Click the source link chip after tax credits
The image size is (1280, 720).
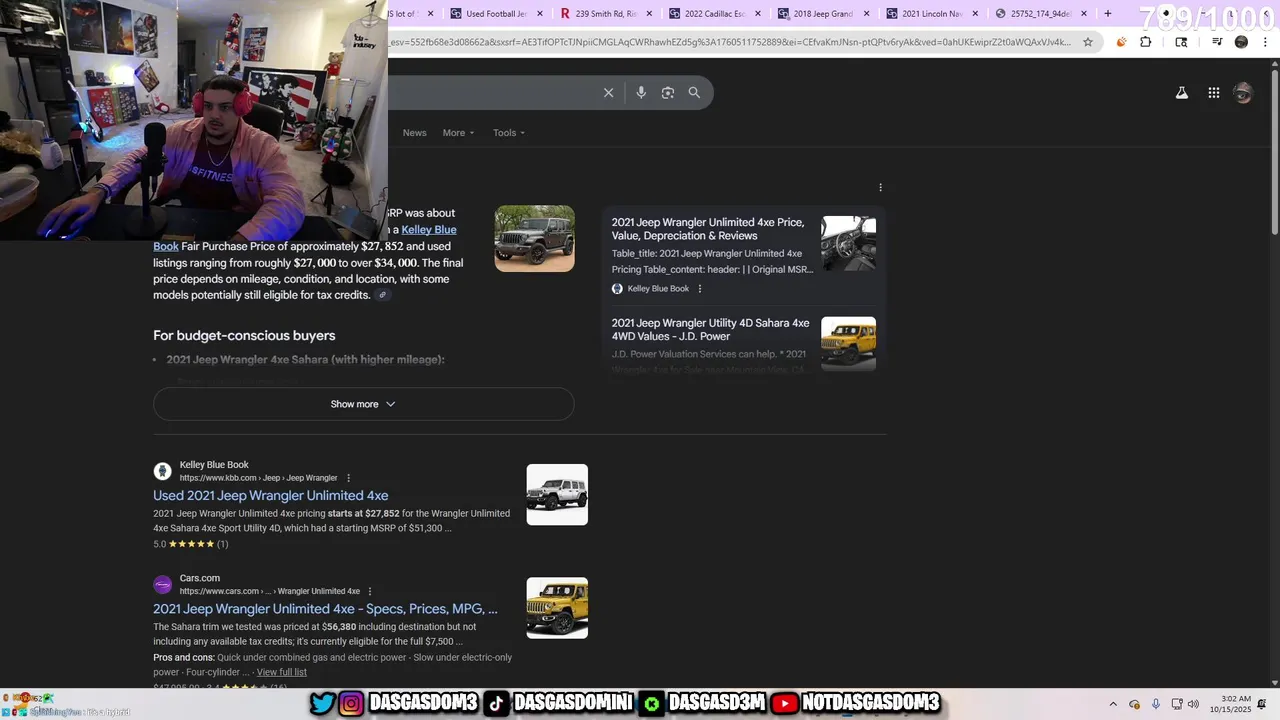(382, 295)
